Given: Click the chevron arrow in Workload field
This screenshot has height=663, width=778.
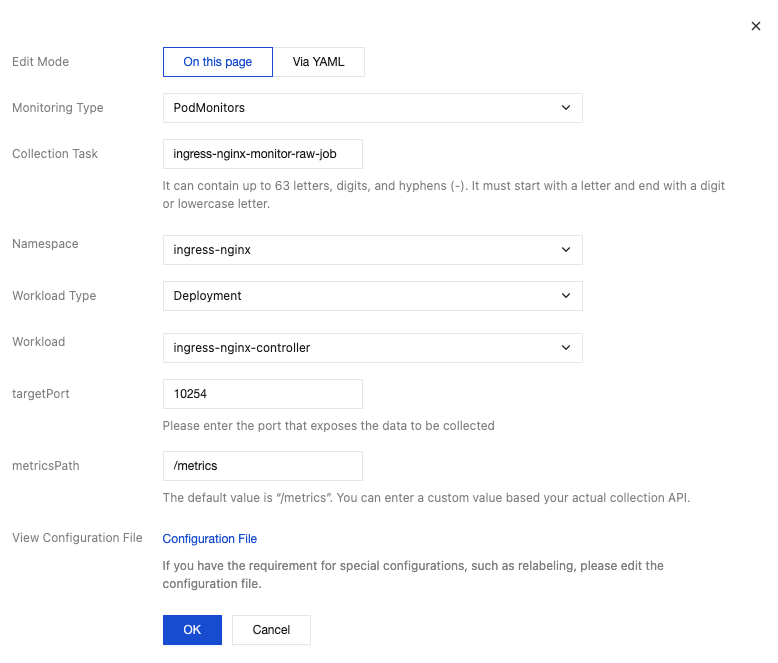Looking at the screenshot, I should [566, 348].
